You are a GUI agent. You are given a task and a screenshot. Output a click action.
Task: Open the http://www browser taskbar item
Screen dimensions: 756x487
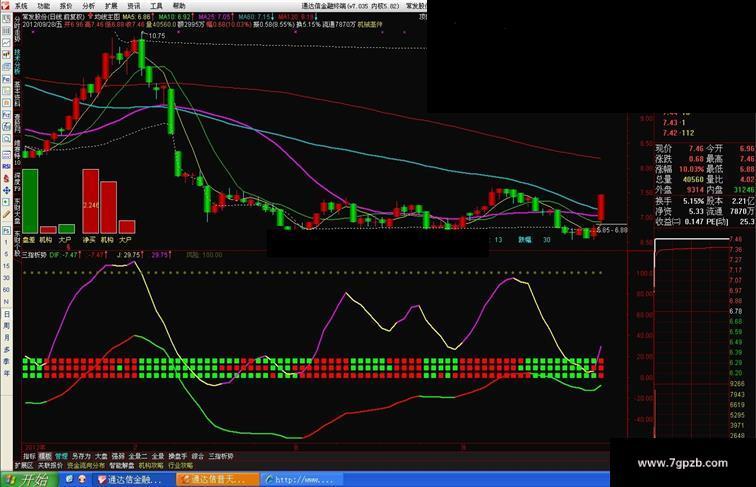pyautogui.click(x=302, y=480)
